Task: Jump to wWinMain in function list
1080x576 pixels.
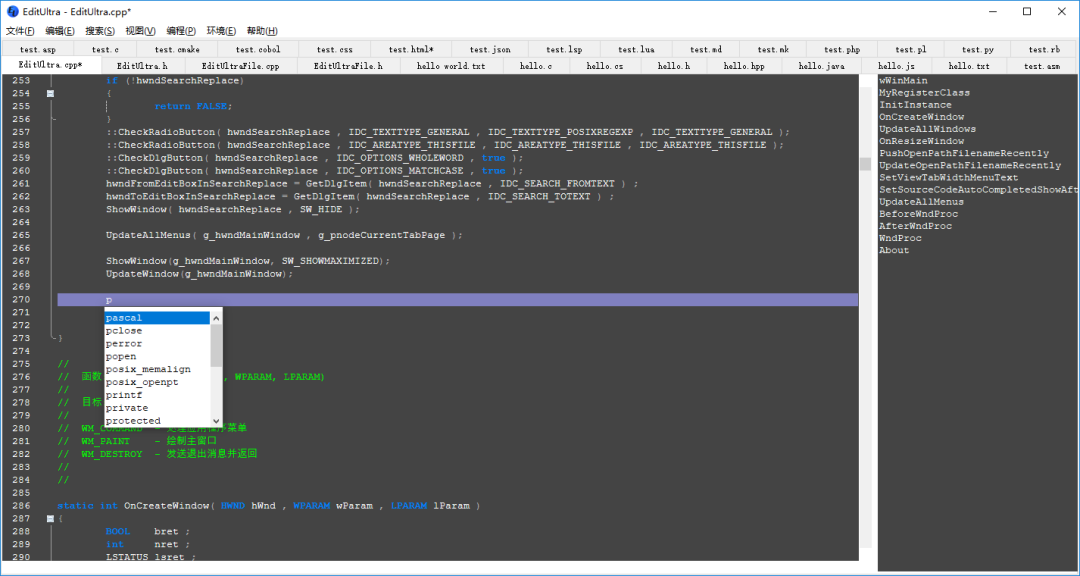Action: click(903, 81)
